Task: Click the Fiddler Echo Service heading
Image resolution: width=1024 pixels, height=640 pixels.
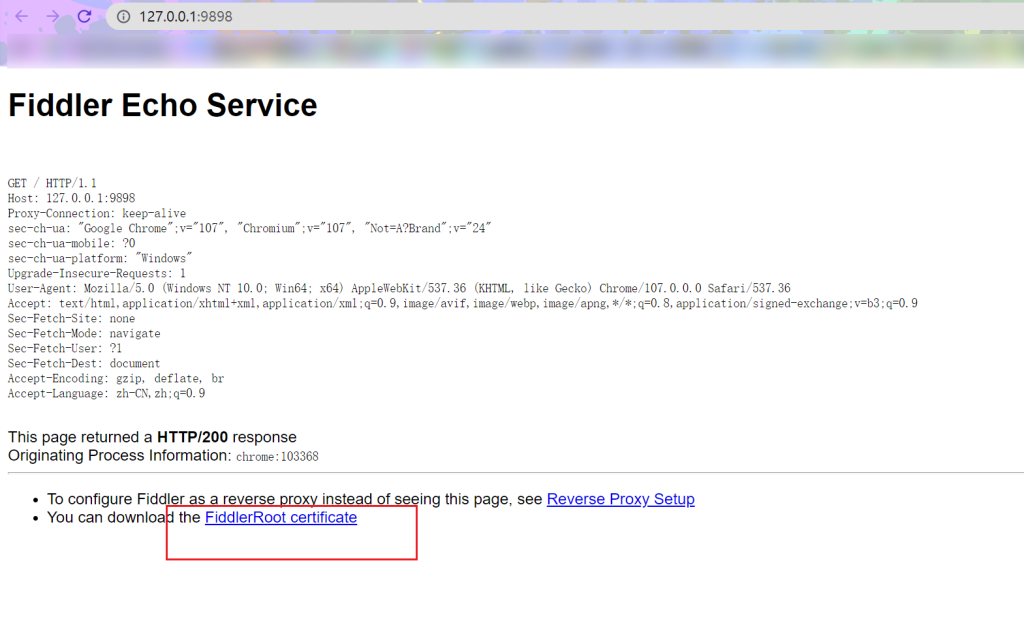Action: coord(163,105)
